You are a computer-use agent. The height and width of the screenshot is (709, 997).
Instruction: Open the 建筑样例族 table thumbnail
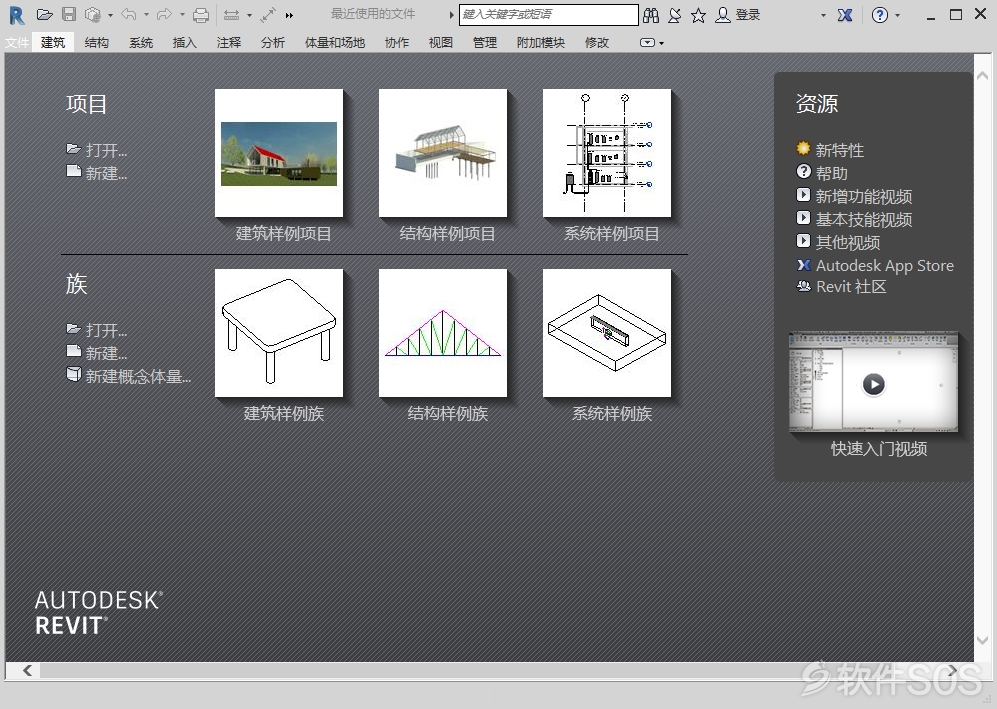pyautogui.click(x=279, y=333)
